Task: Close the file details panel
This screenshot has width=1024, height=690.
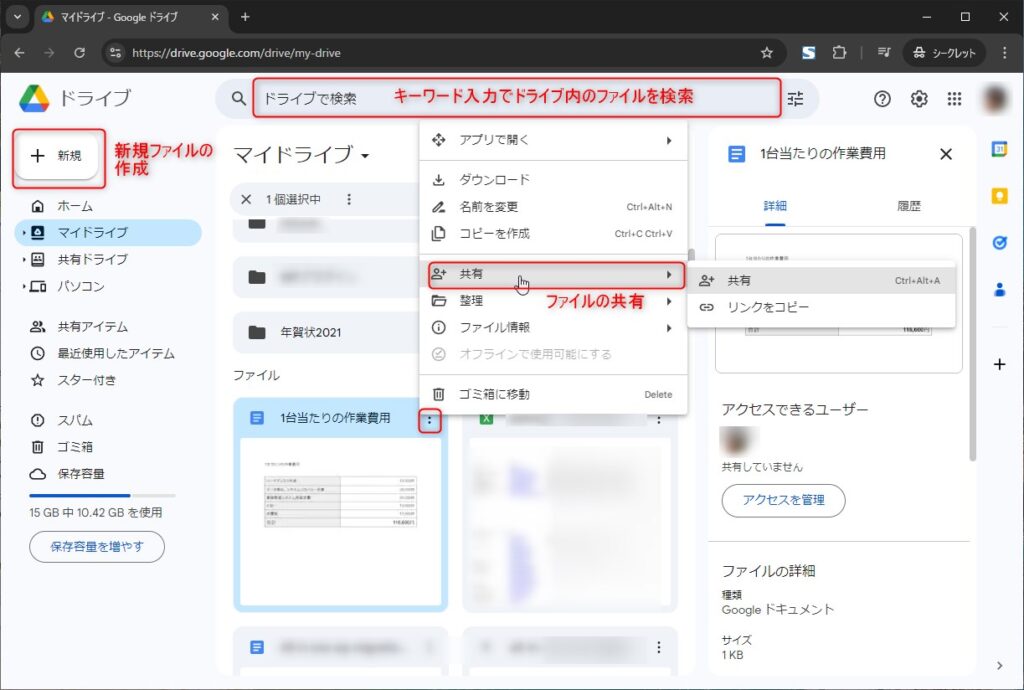Action: [x=946, y=154]
